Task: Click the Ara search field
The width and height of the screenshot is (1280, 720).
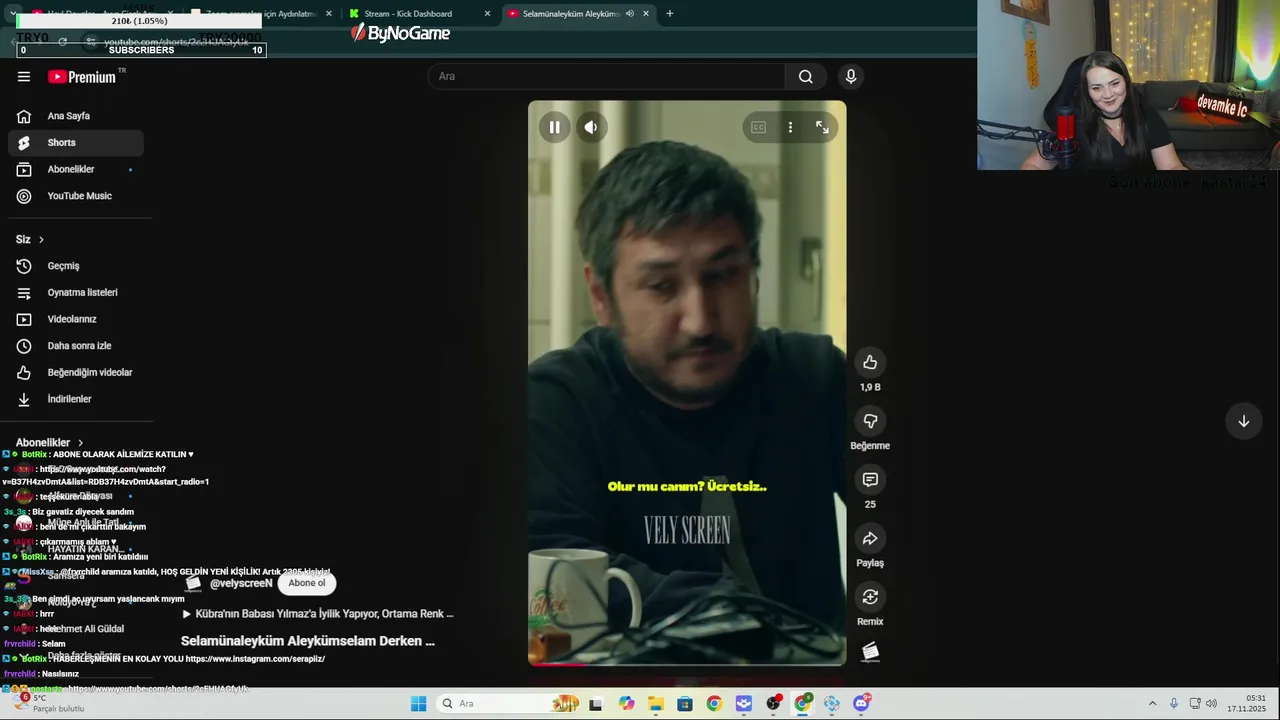Action: (607, 77)
